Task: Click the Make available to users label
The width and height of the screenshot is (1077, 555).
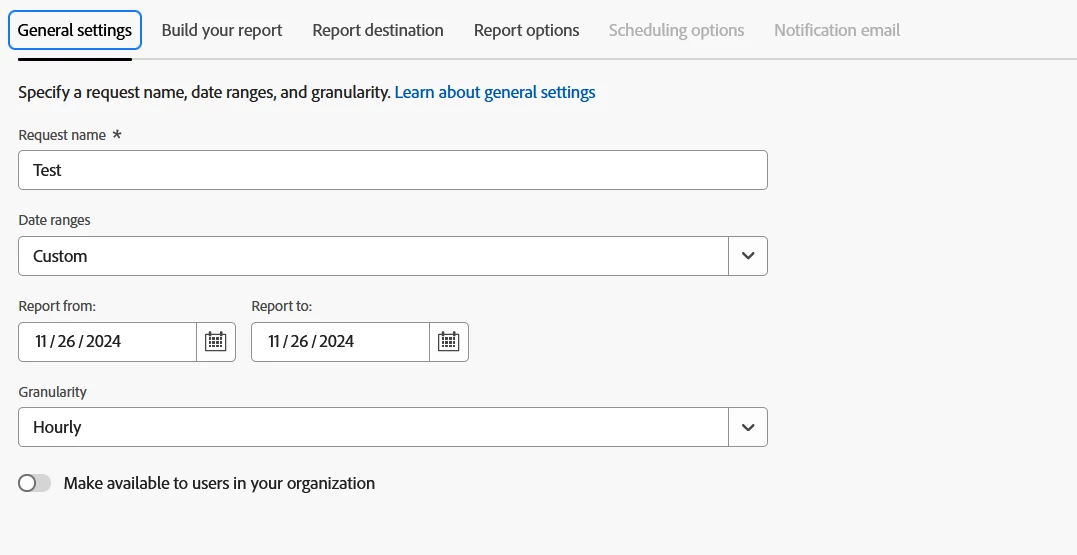Action: (219, 484)
